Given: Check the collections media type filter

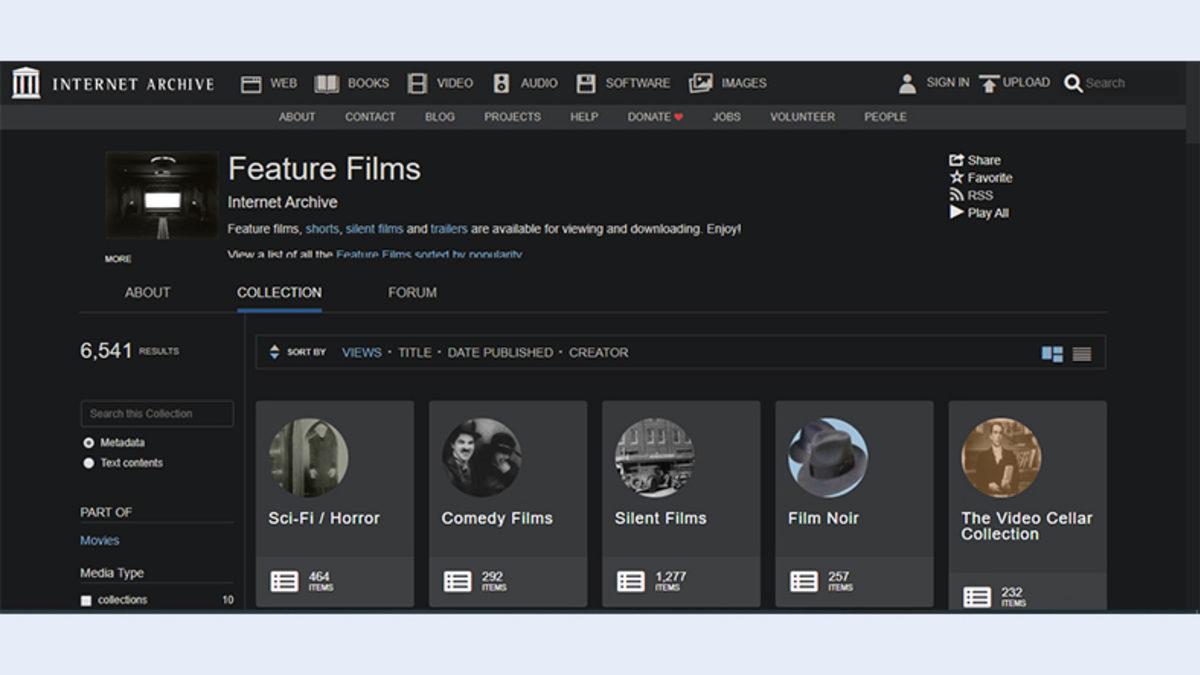Looking at the screenshot, I should coord(85,599).
